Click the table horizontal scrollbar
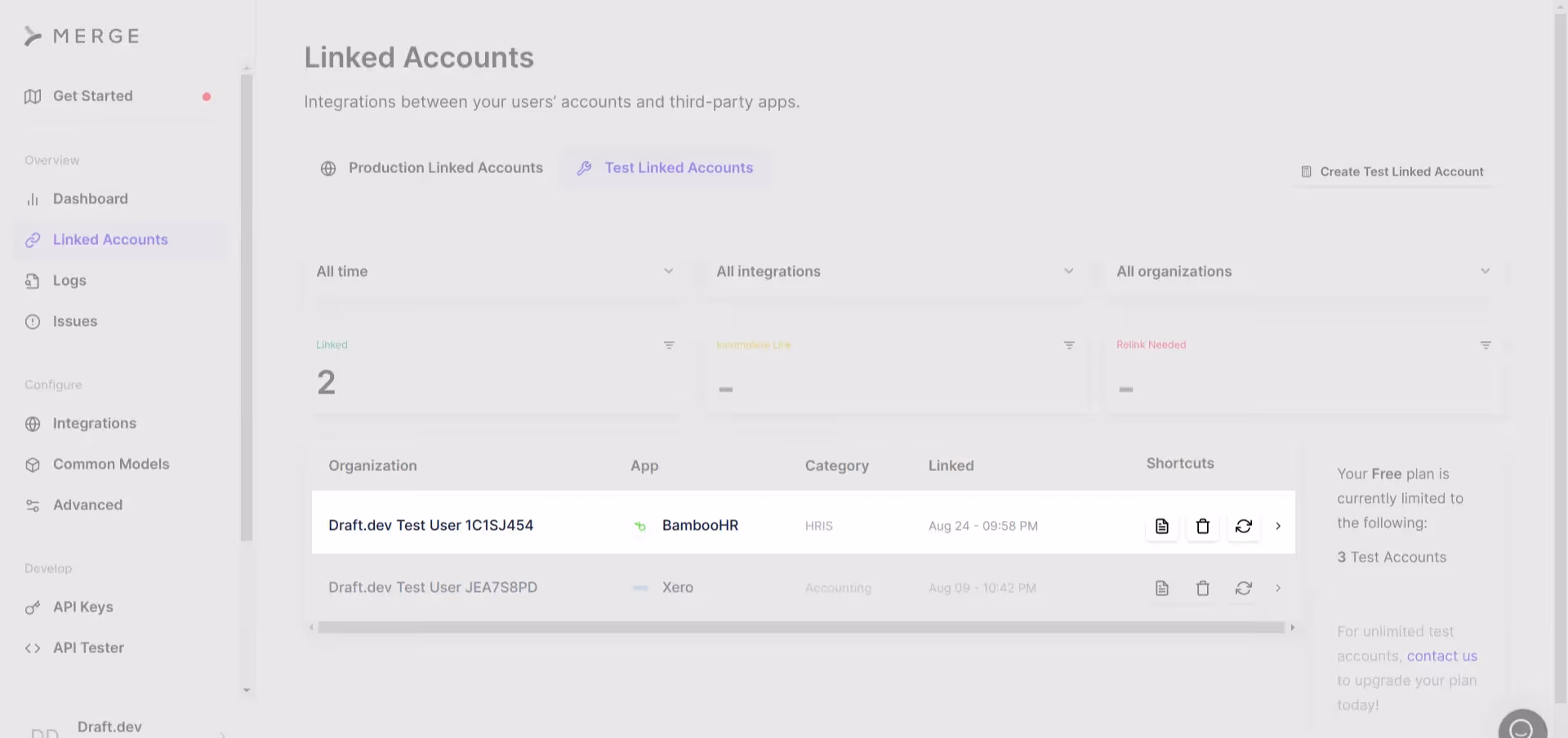This screenshot has width=1568, height=738. [801, 628]
